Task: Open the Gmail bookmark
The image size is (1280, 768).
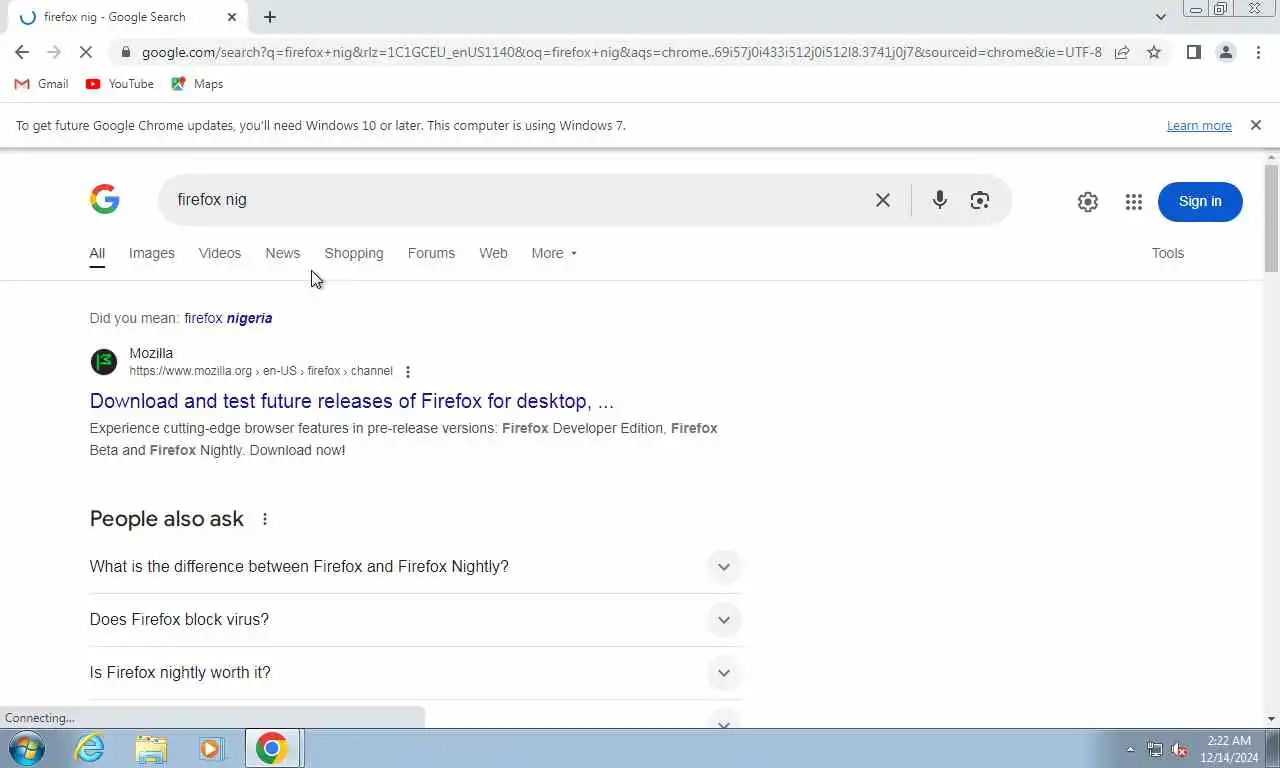Action: 41,84
